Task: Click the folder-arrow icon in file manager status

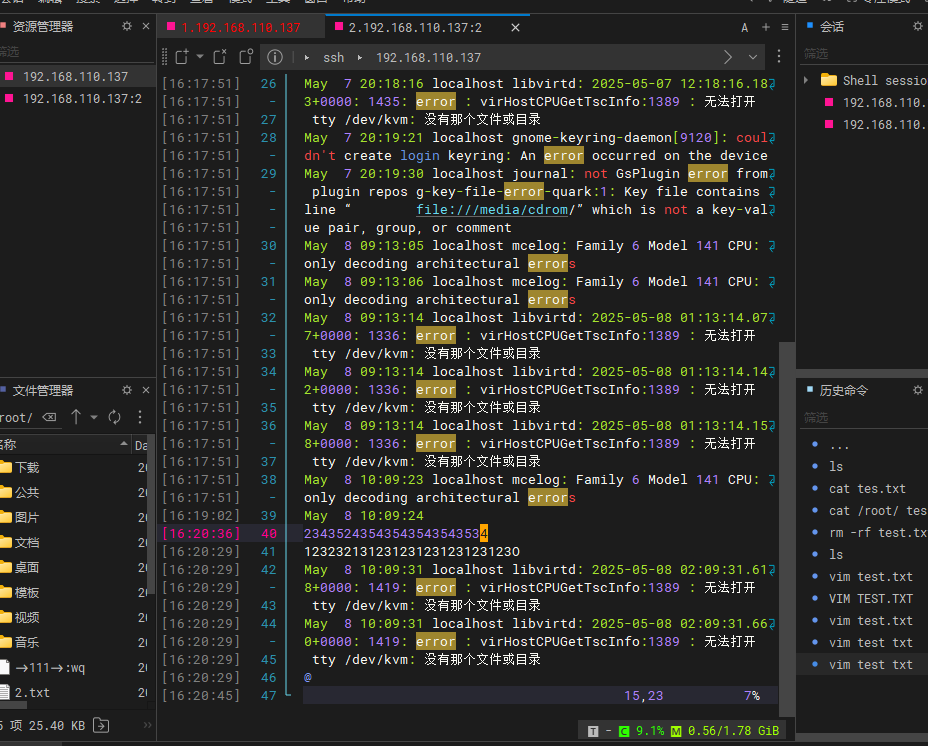Action: click(101, 725)
